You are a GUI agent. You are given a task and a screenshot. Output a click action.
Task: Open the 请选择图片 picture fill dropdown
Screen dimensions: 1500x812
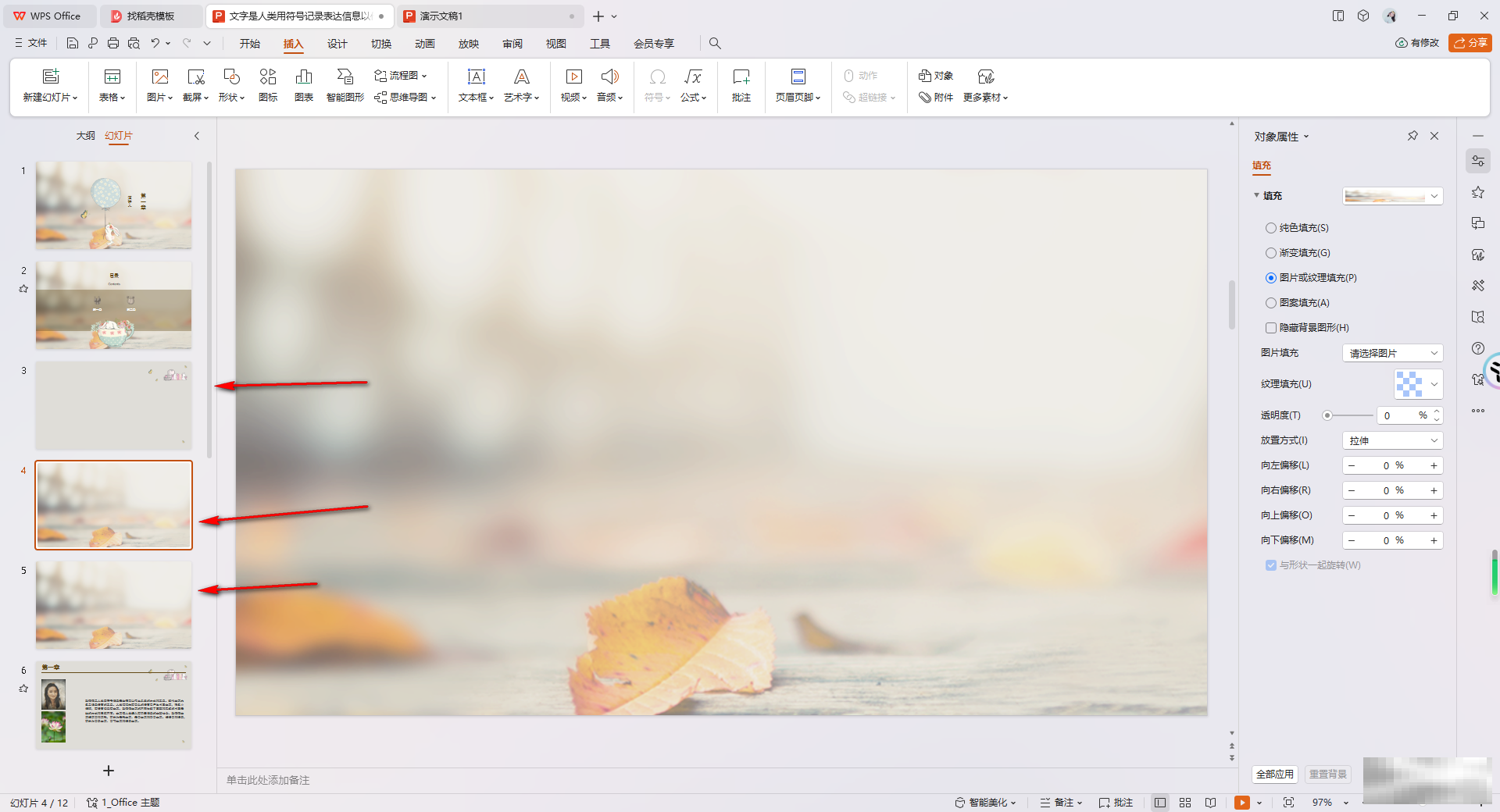click(1392, 353)
